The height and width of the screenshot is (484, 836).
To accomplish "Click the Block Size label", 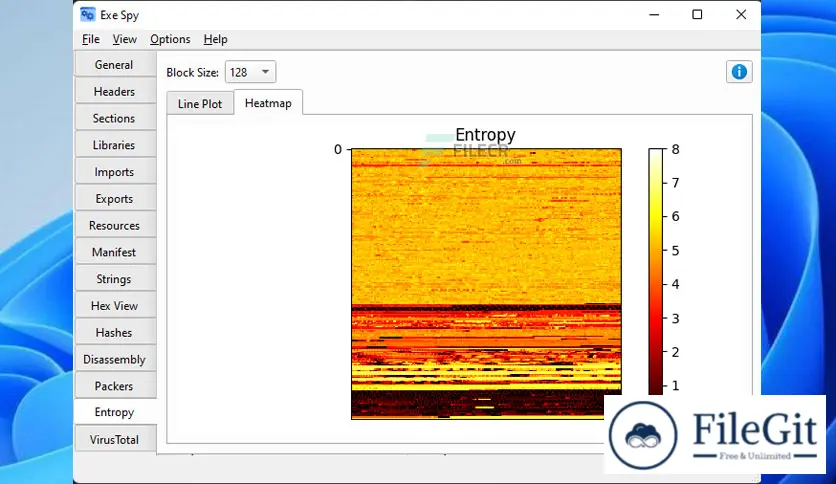I will (x=192, y=72).
